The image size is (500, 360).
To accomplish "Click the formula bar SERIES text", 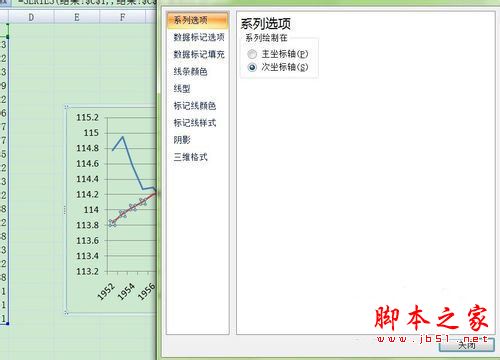I will click(87, 3).
